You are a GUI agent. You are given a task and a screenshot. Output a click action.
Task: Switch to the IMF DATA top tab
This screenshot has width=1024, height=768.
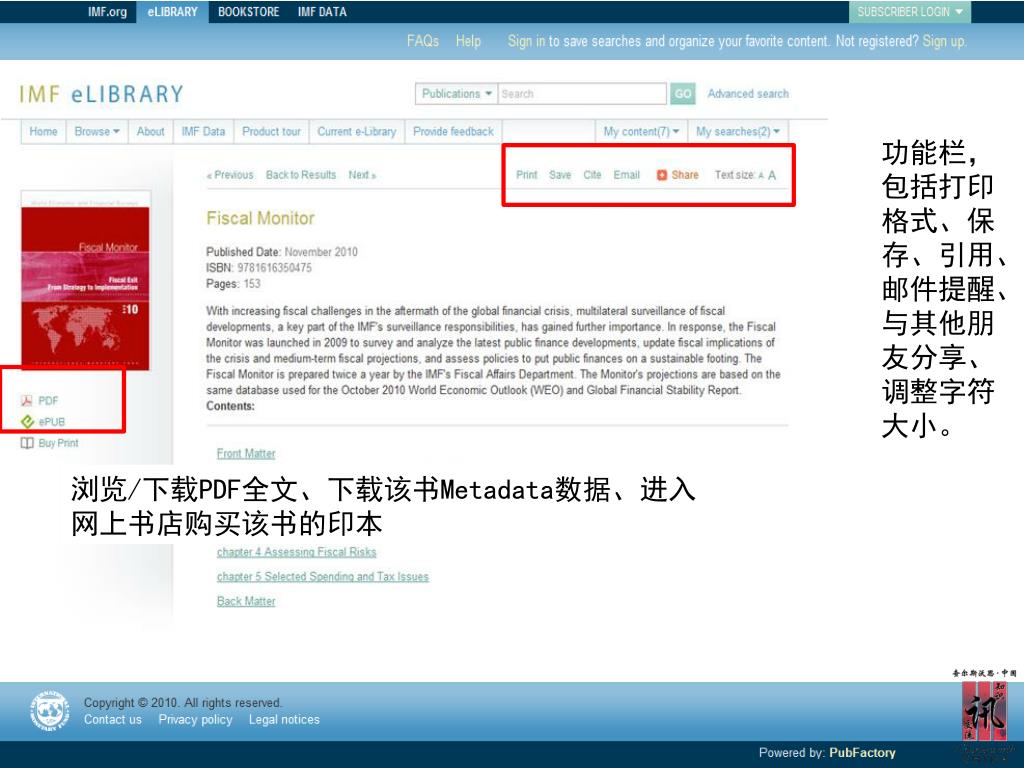pos(322,12)
